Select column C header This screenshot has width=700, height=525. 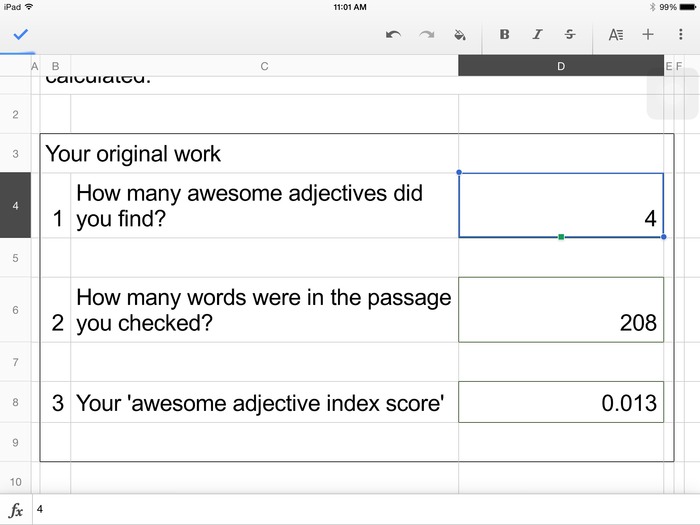(x=264, y=66)
